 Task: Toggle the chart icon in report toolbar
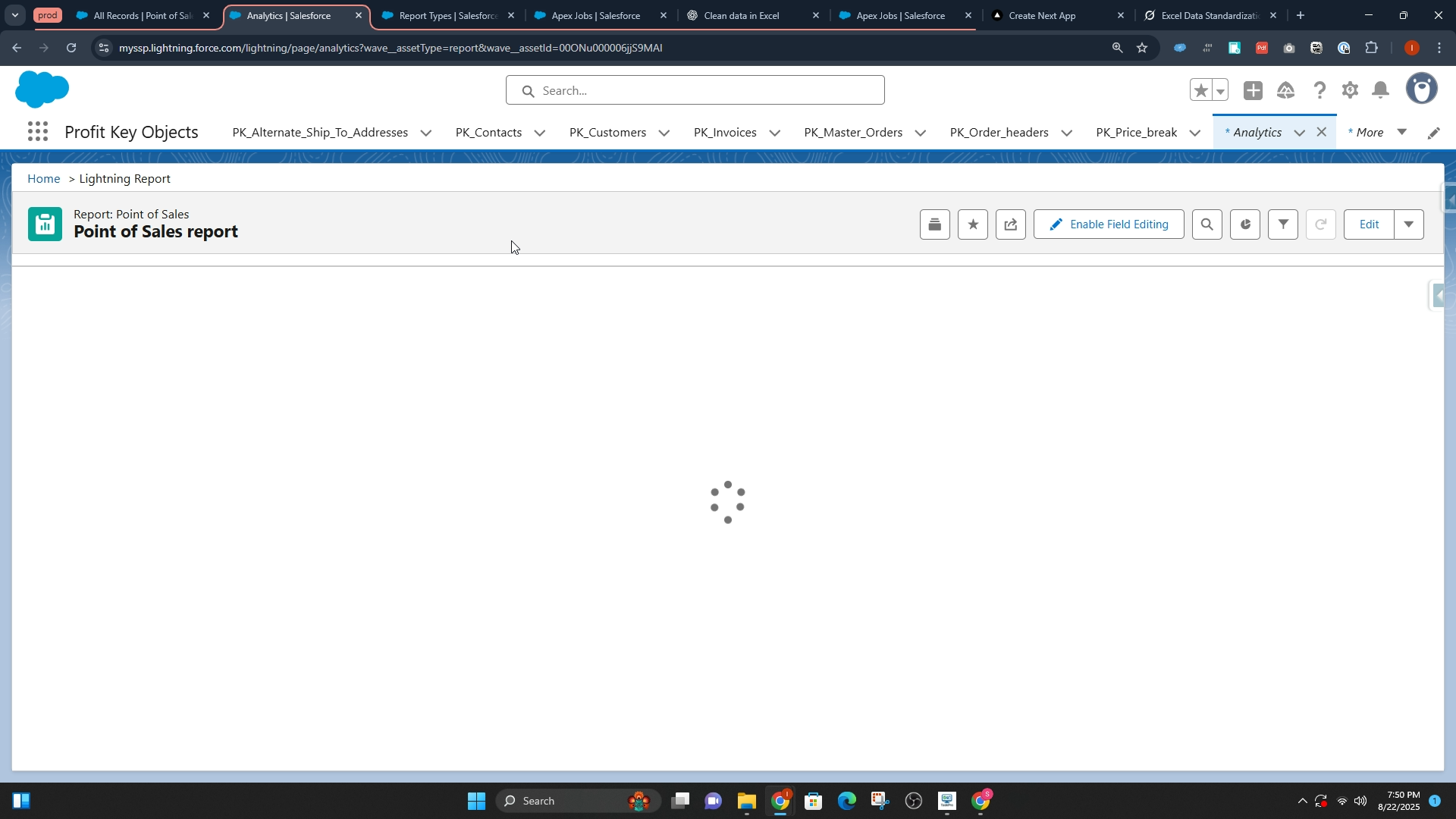click(1244, 224)
